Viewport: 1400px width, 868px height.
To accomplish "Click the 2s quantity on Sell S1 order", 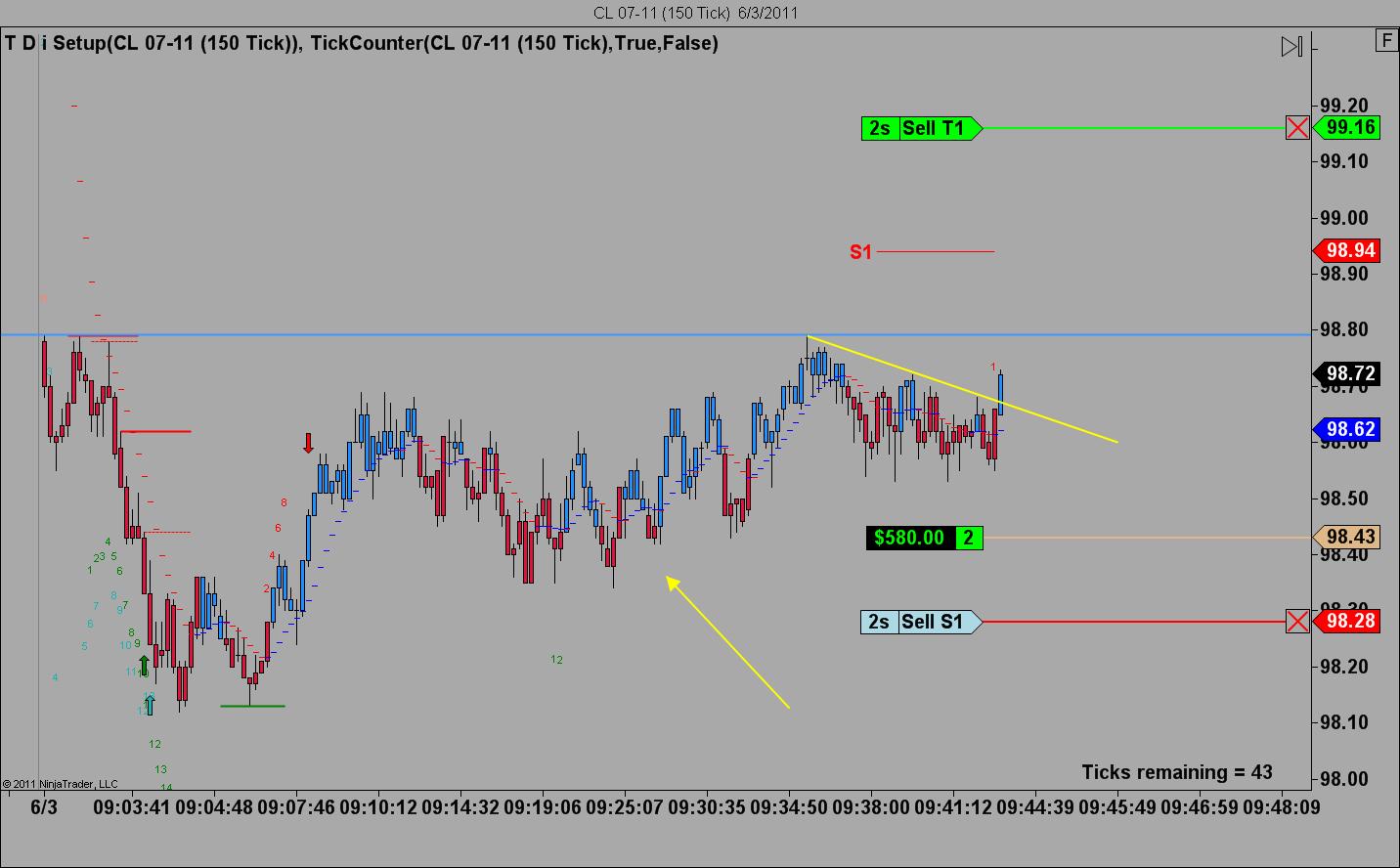I will pos(880,622).
